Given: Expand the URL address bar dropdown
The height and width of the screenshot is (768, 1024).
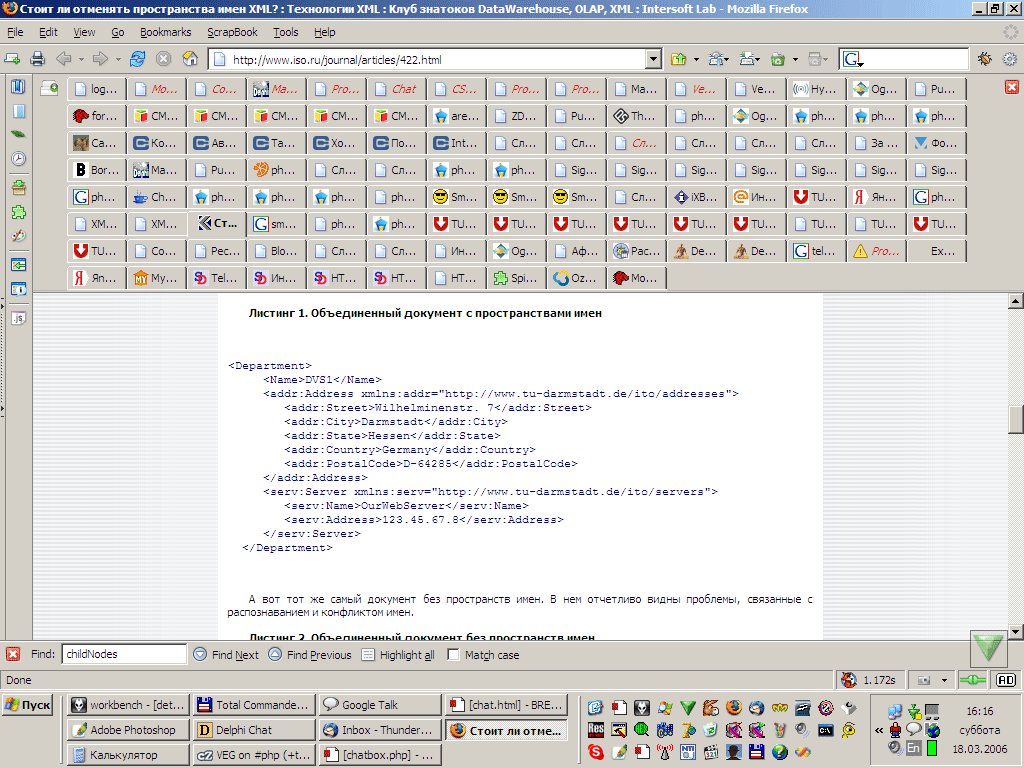Looking at the screenshot, I should point(653,60).
